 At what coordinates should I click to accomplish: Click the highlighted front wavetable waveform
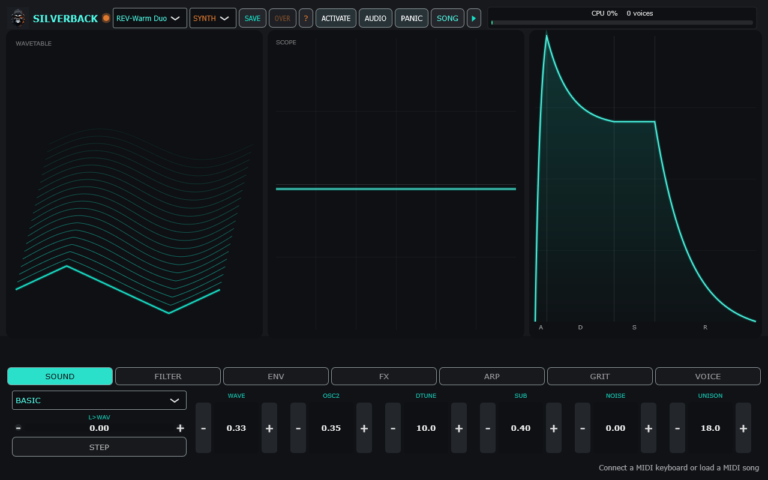pyautogui.click(x=118, y=289)
